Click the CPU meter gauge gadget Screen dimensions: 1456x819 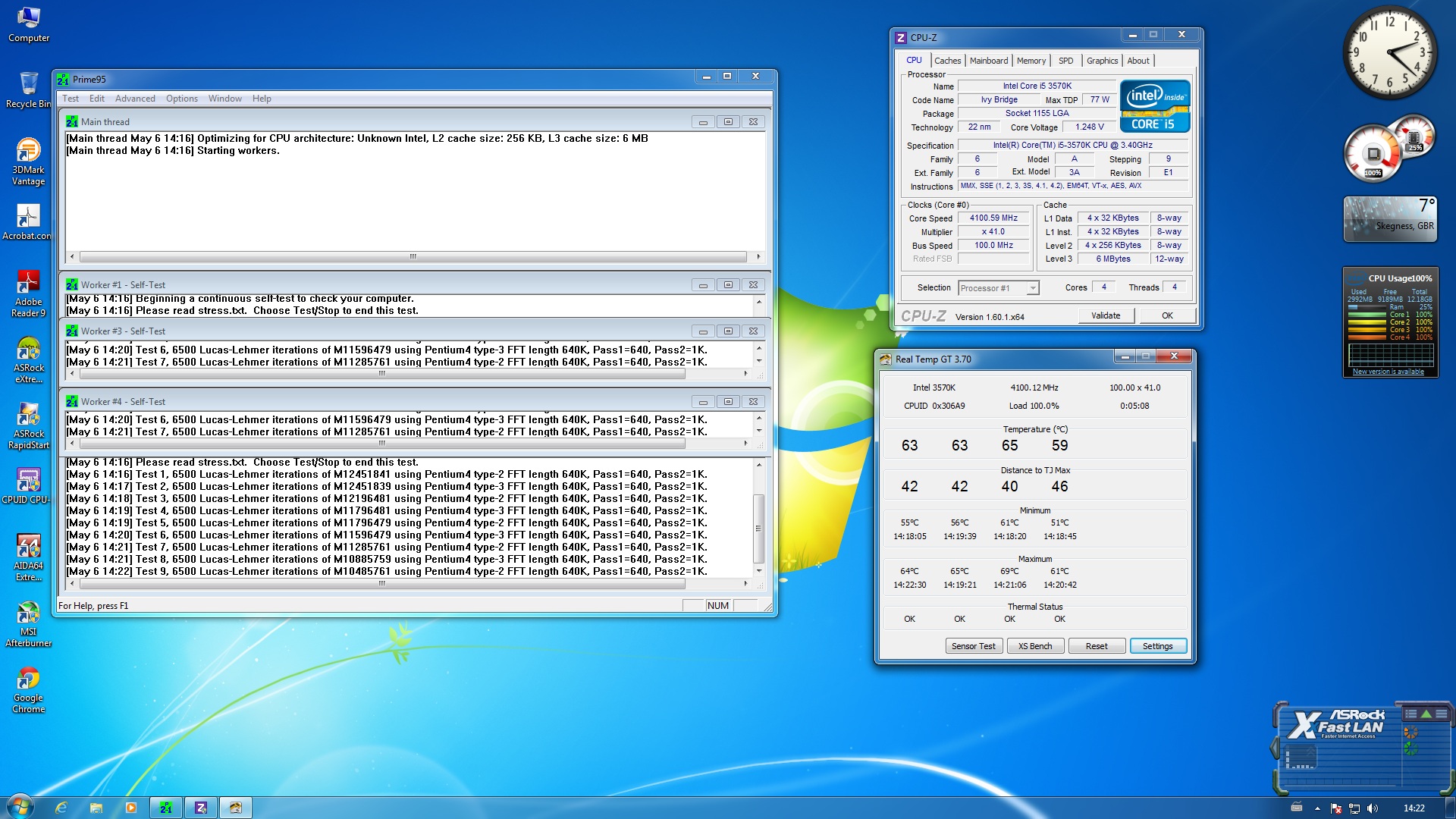point(1389,149)
